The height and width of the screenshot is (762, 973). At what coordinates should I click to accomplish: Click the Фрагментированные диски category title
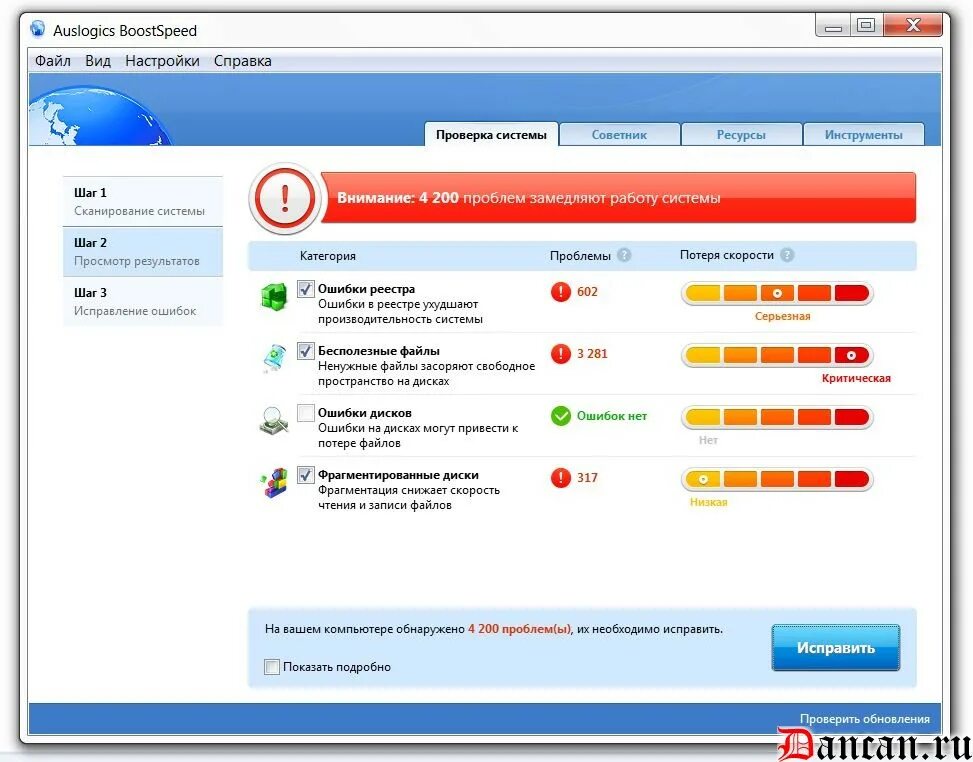[398, 475]
